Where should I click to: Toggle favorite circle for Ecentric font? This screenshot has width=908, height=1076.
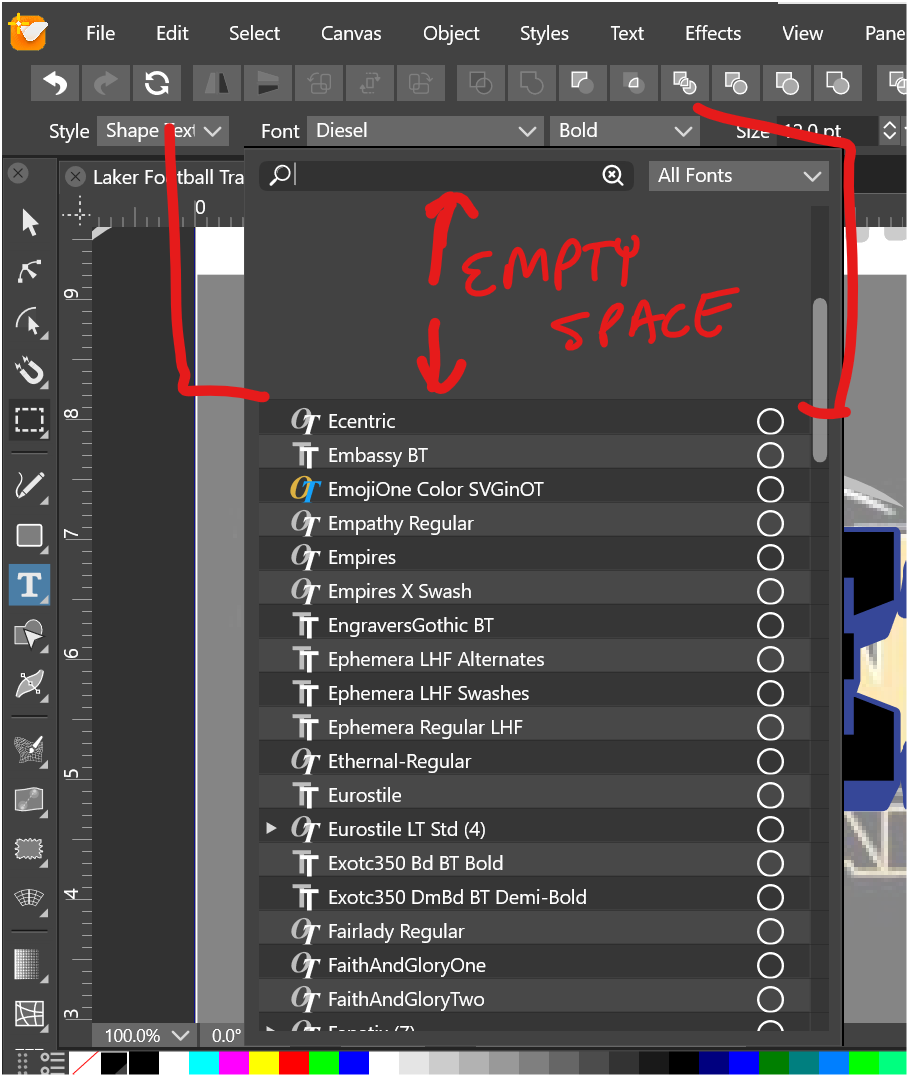tap(770, 421)
